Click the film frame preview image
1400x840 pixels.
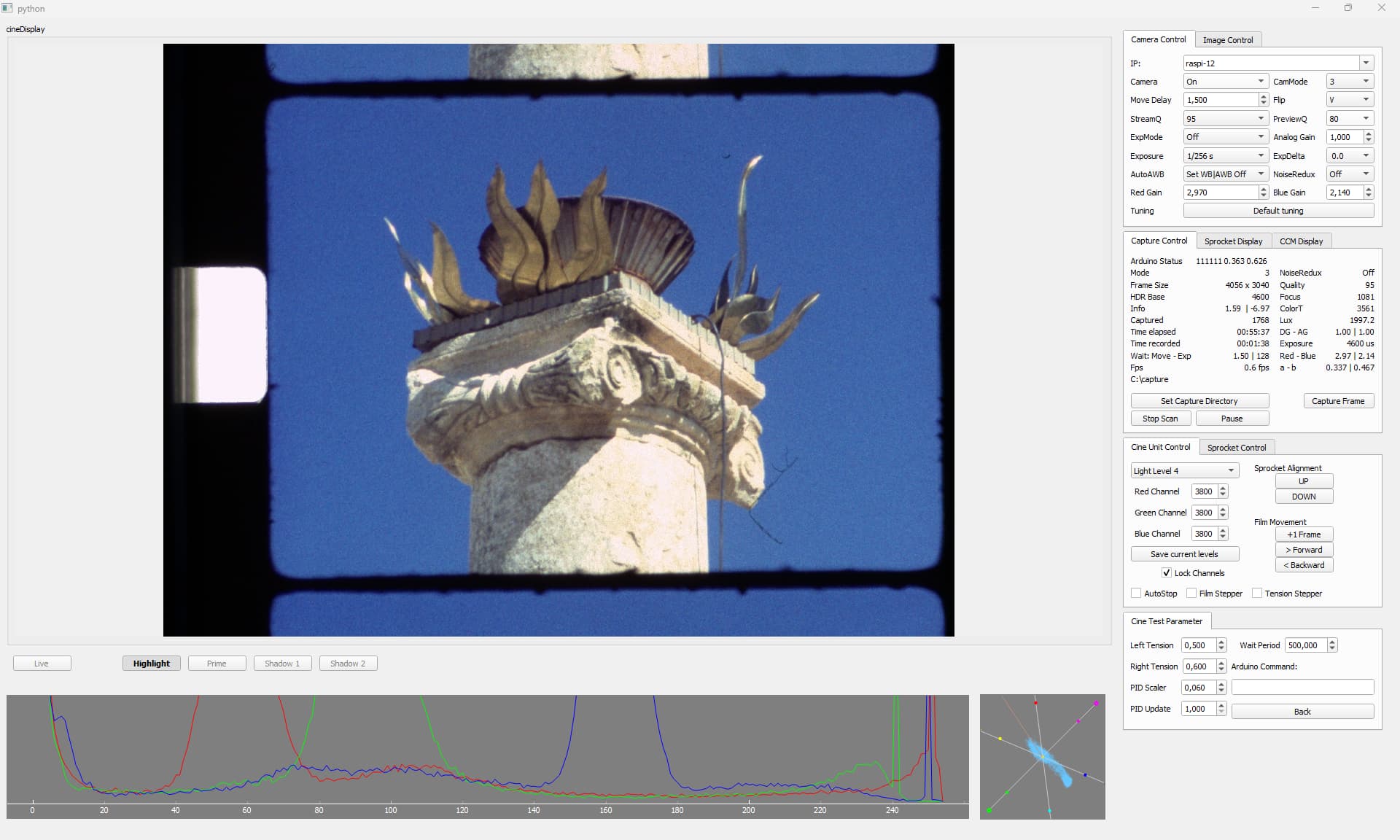point(559,340)
